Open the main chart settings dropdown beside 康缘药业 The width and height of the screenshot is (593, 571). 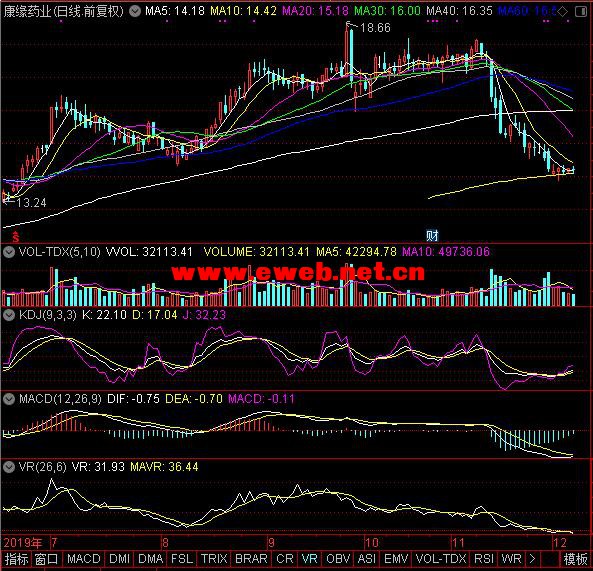pos(135,11)
